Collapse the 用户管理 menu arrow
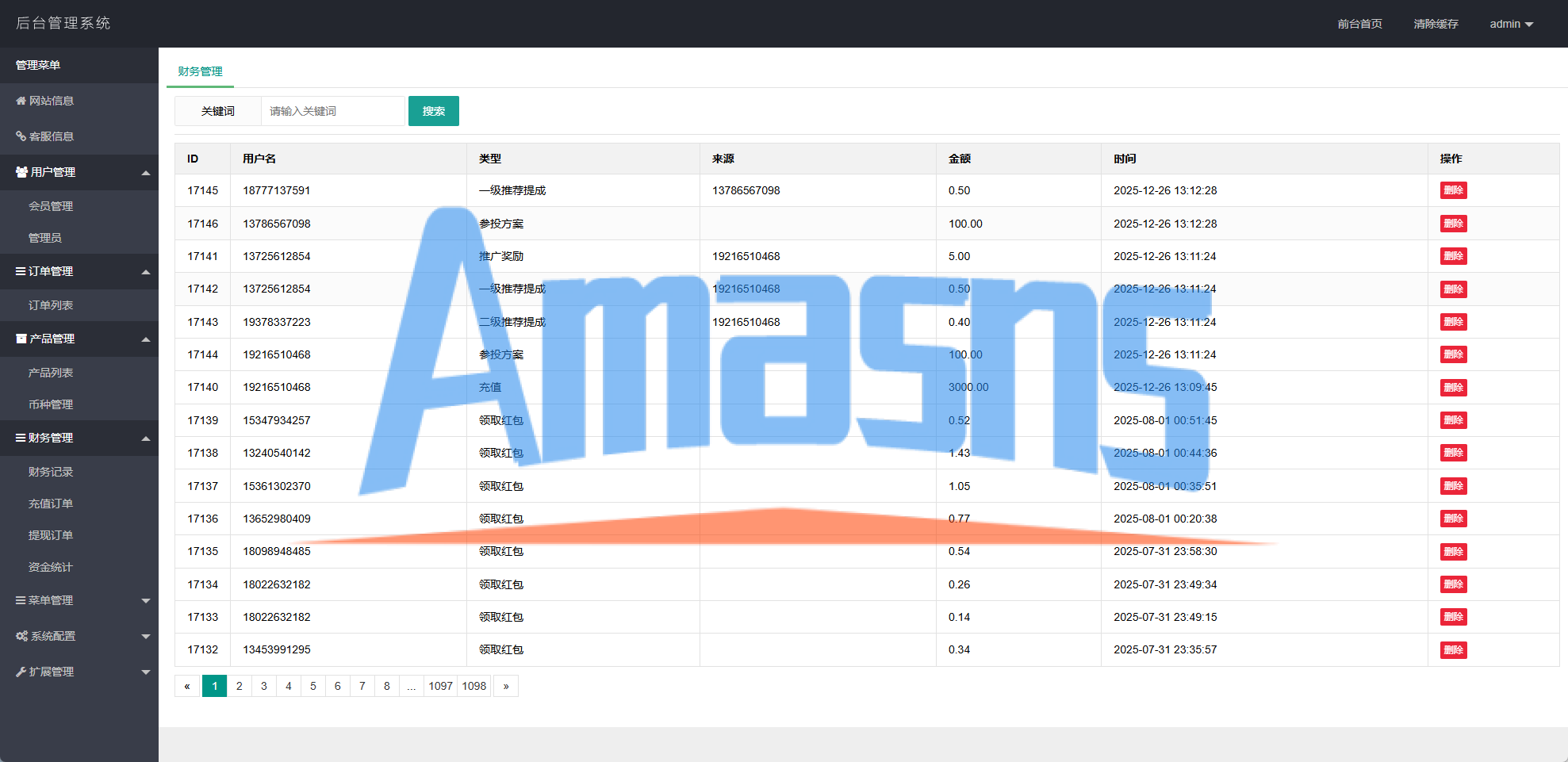1568x762 pixels. coord(146,173)
